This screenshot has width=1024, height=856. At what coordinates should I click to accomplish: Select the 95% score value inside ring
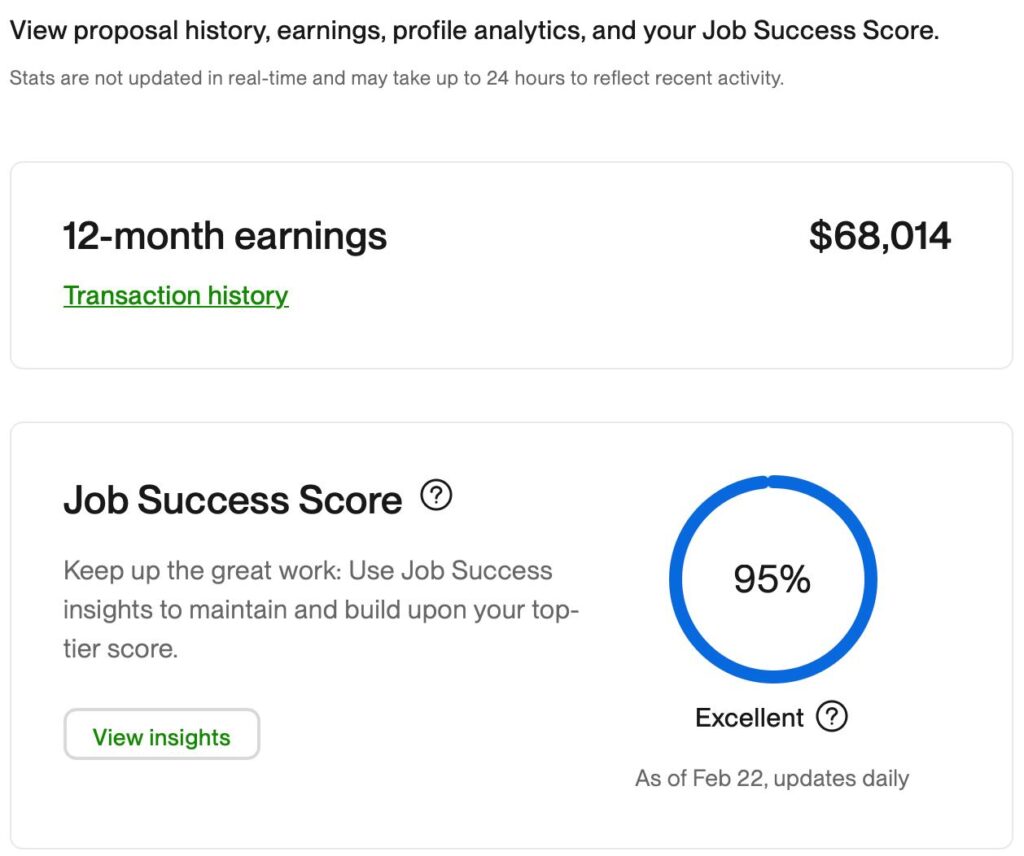772,579
